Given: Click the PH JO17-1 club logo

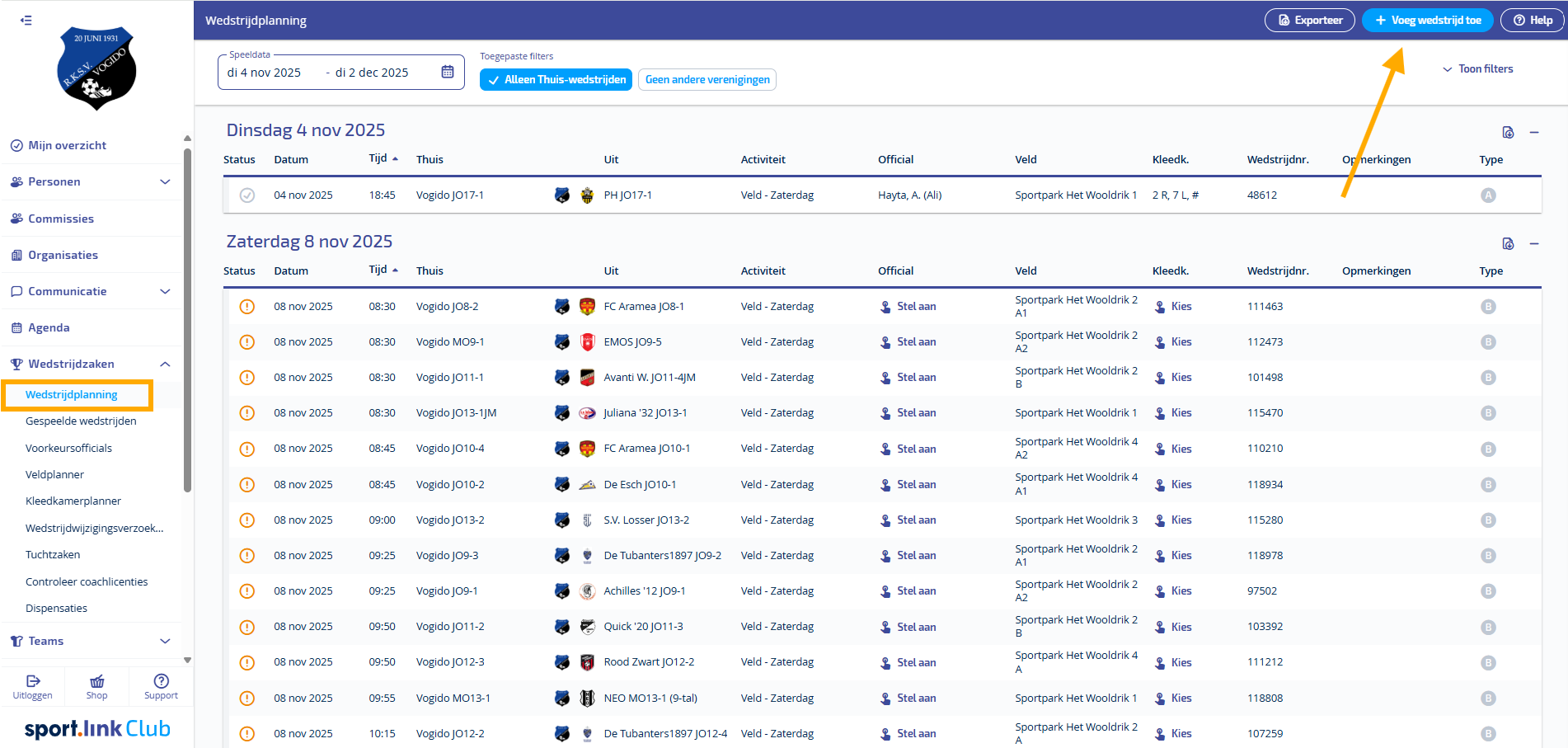Looking at the screenshot, I should [587, 195].
